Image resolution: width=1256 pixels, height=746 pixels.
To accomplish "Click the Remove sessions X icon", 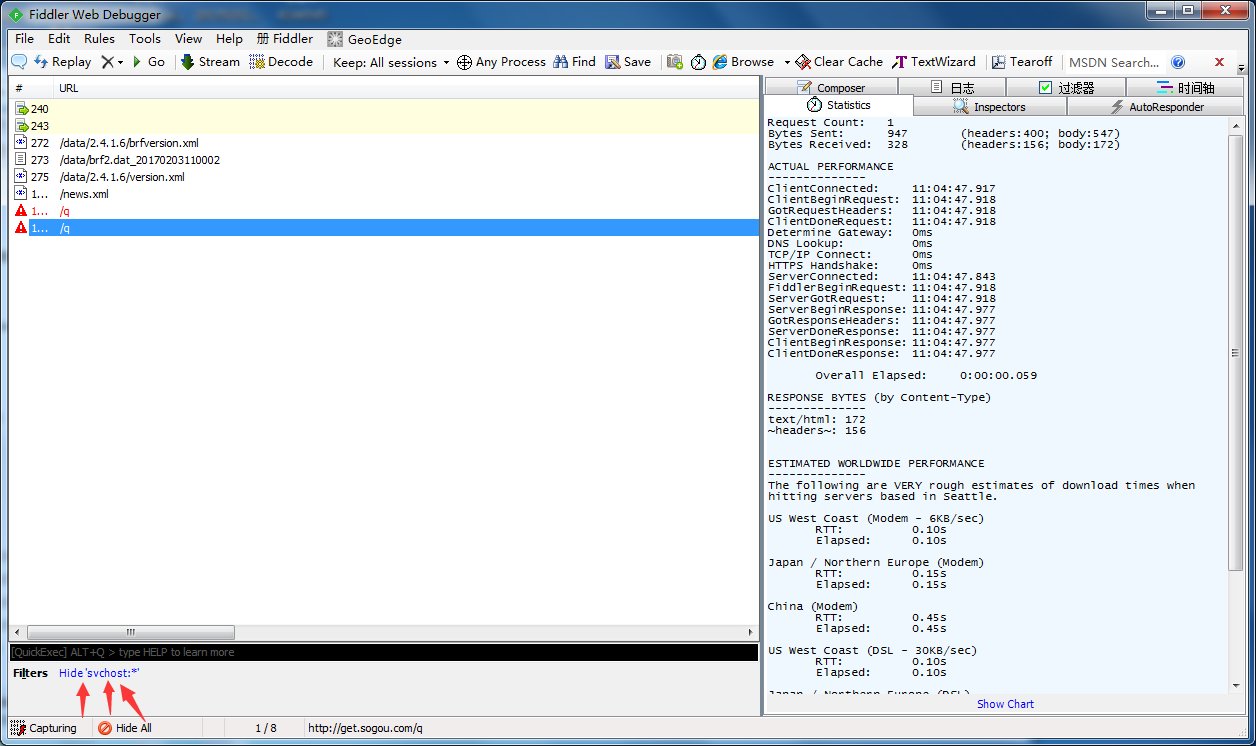I will pyautogui.click(x=107, y=62).
